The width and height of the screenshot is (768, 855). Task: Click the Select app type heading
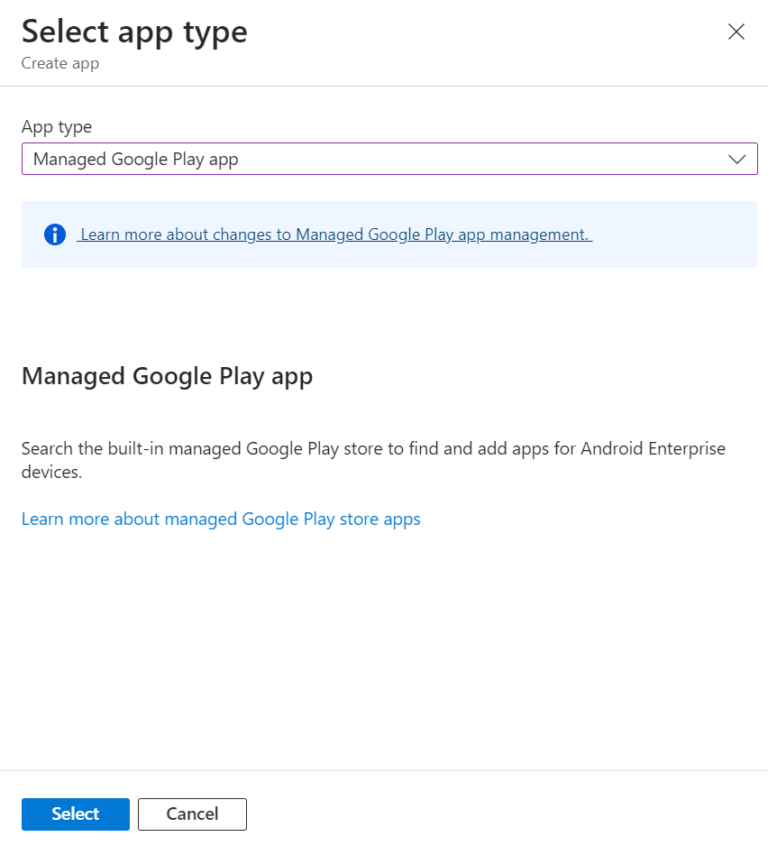134,31
